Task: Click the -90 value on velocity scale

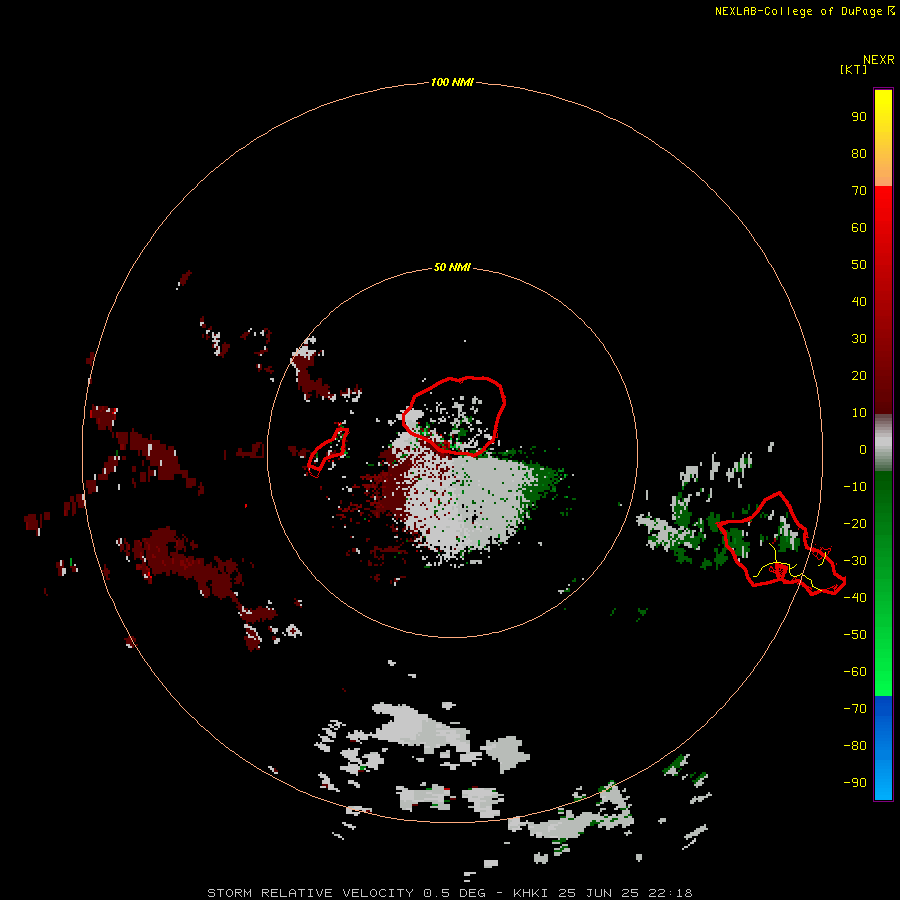Action: pos(855,782)
